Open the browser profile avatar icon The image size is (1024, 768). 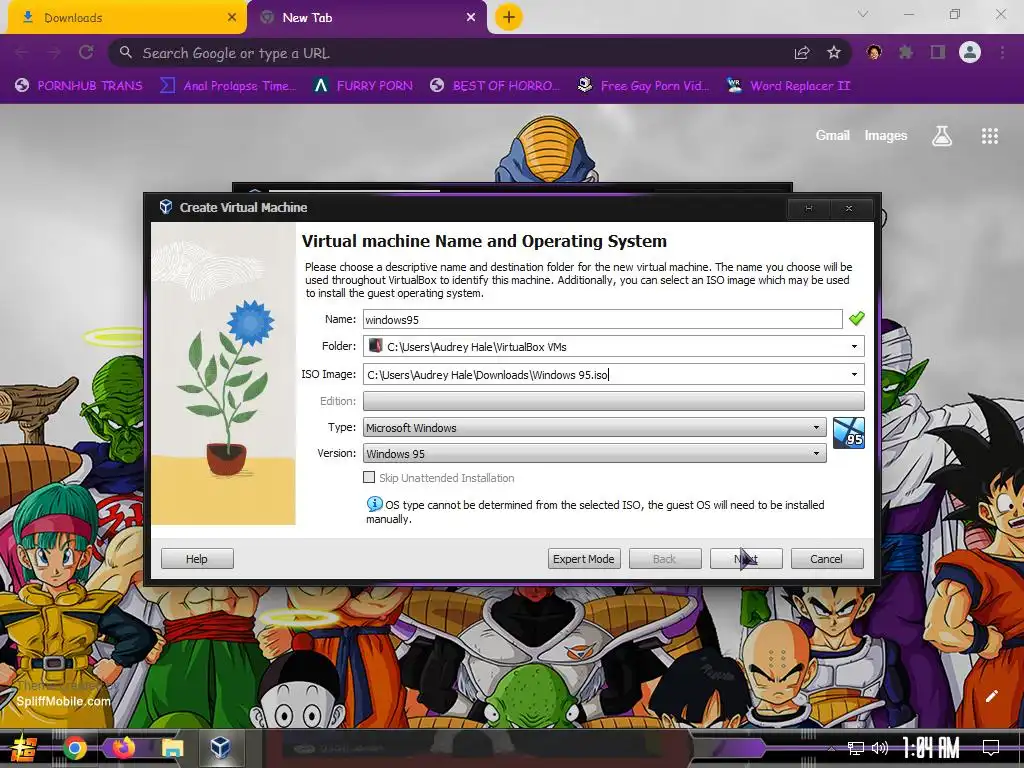tap(970, 52)
